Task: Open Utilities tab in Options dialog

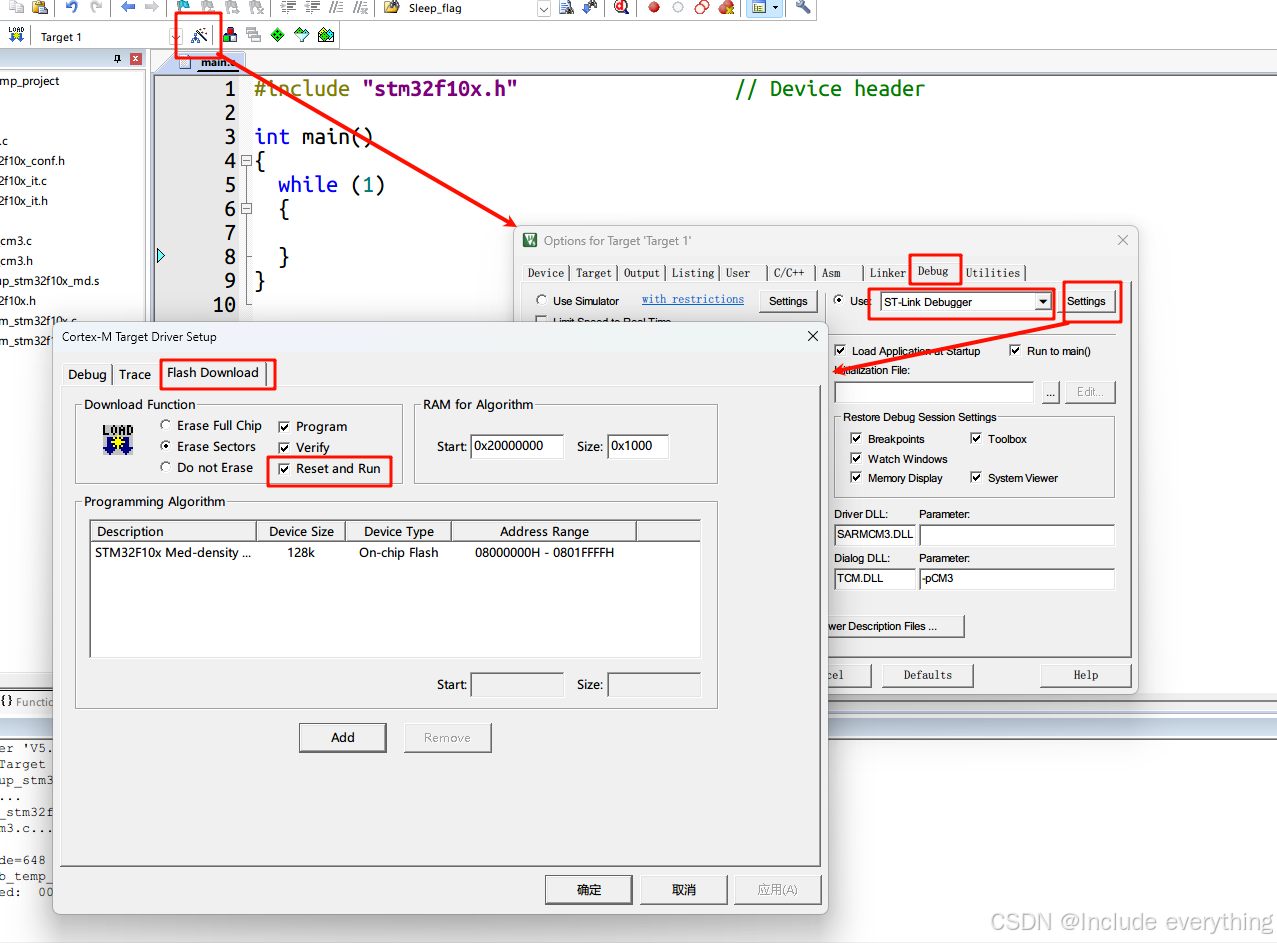Action: tap(993, 273)
